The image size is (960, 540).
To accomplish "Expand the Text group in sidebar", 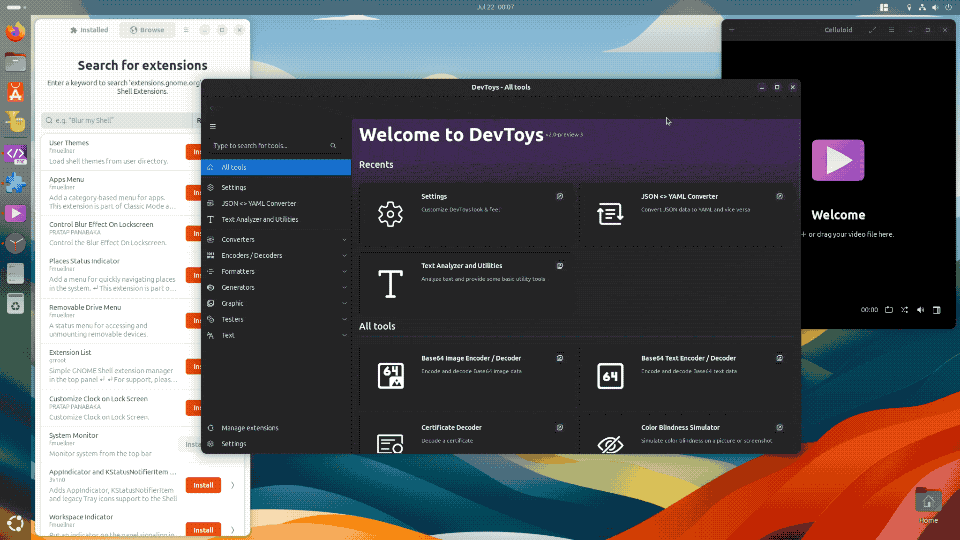I will coord(345,335).
